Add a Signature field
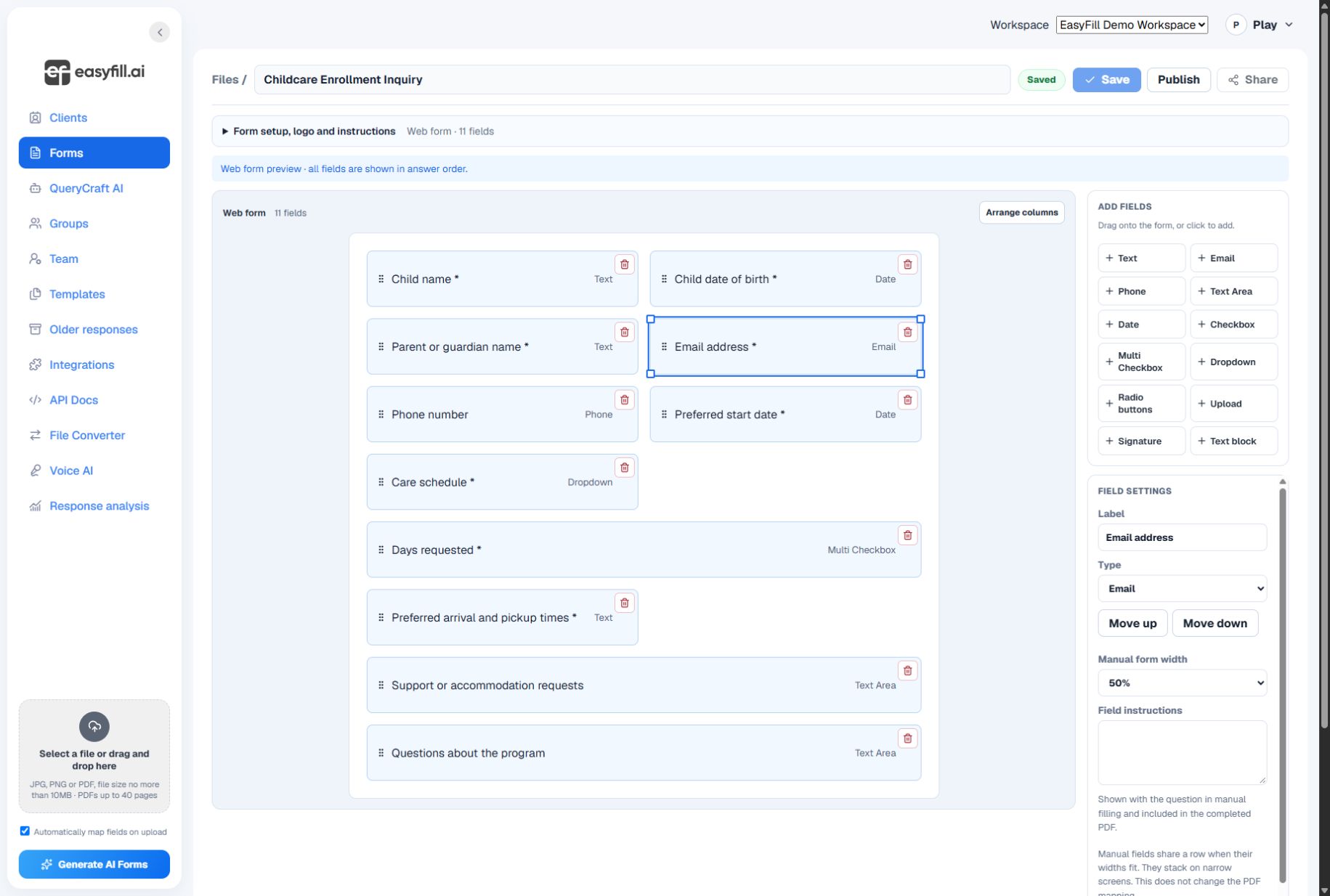Viewport: 1330px width, 896px height. [1141, 441]
